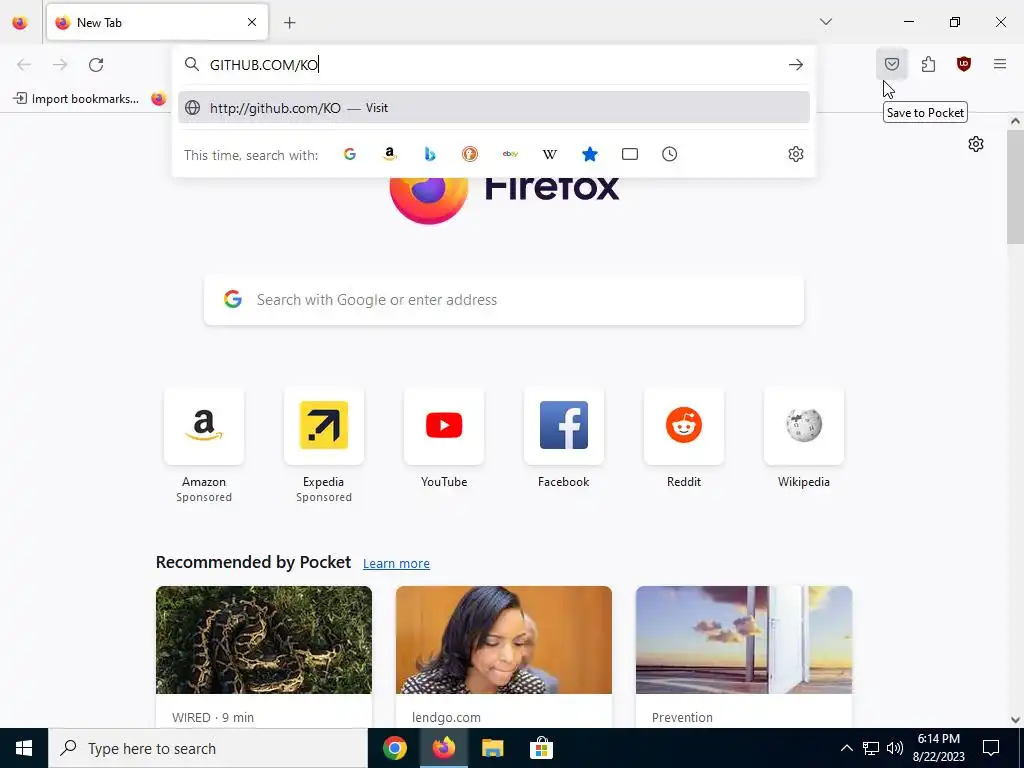This screenshot has height=768, width=1024.
Task: Open the Firefox View pinned icon
Action: 20,23
